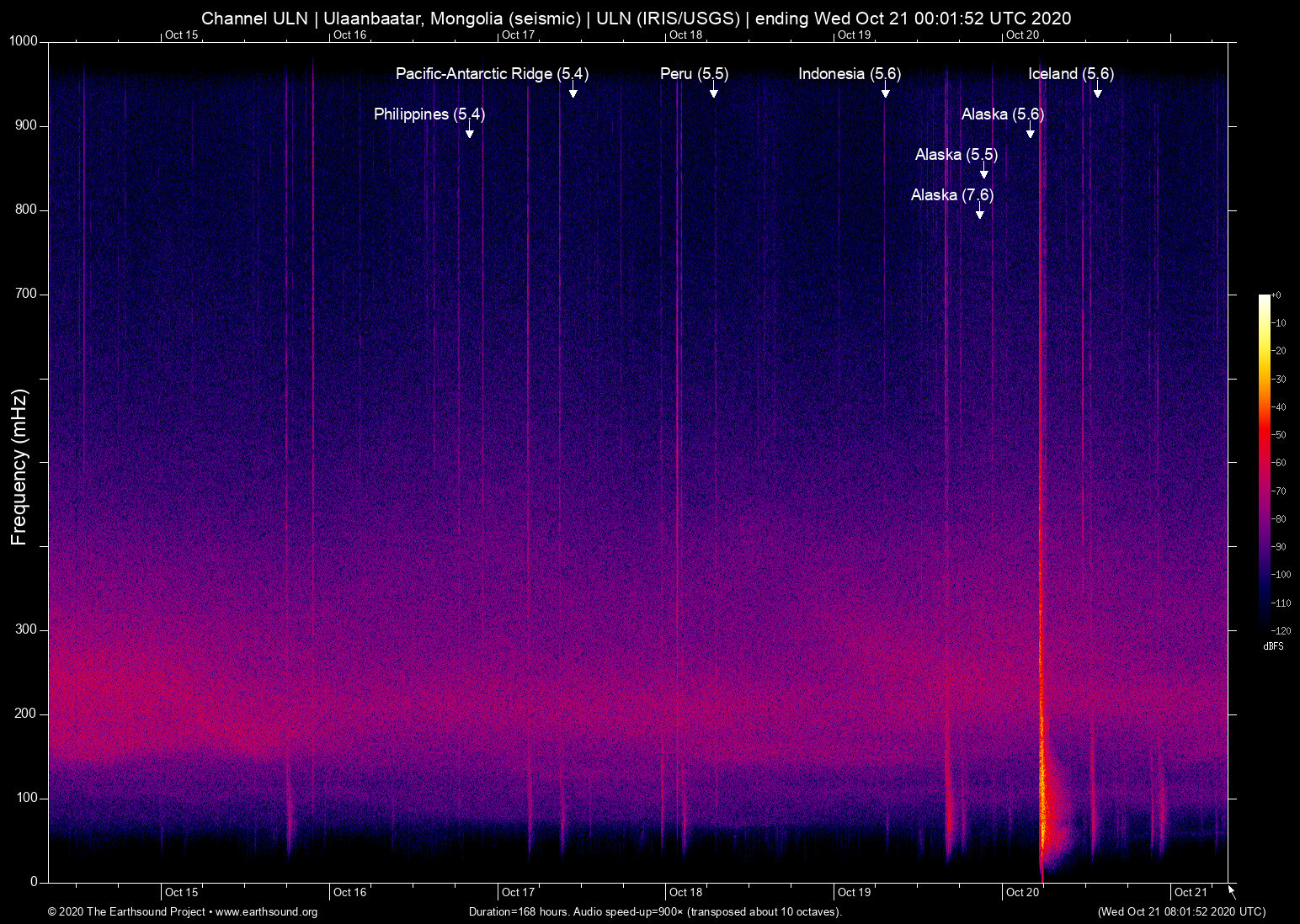Click the Oct 15 date on top axis
This screenshot has height=924, width=1300.
click(x=182, y=35)
